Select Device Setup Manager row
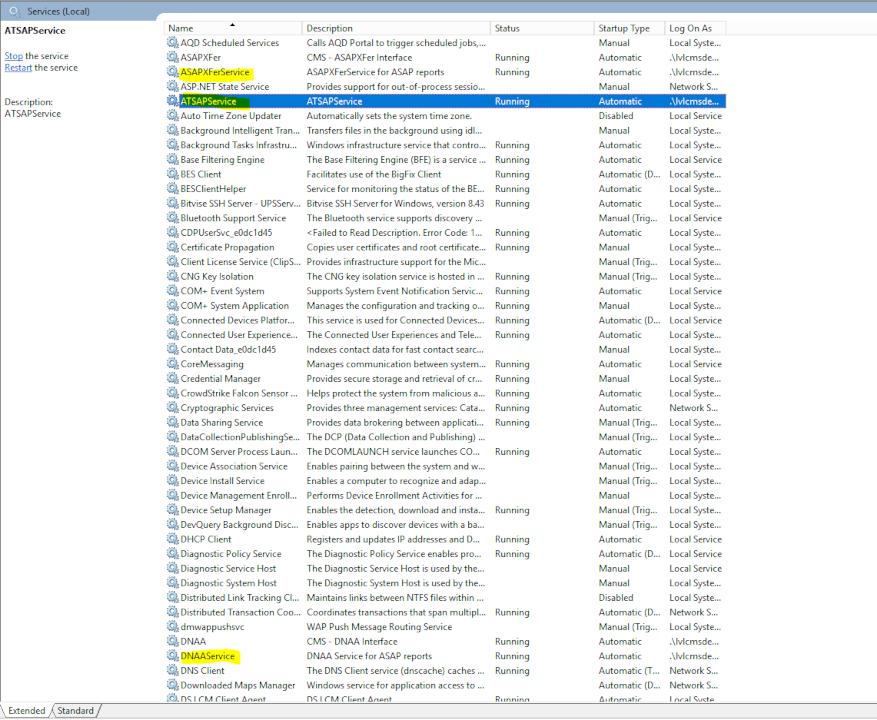 coord(445,510)
